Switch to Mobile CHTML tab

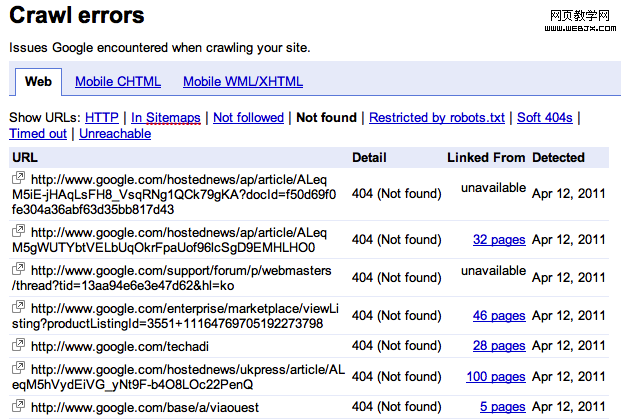tap(117, 82)
